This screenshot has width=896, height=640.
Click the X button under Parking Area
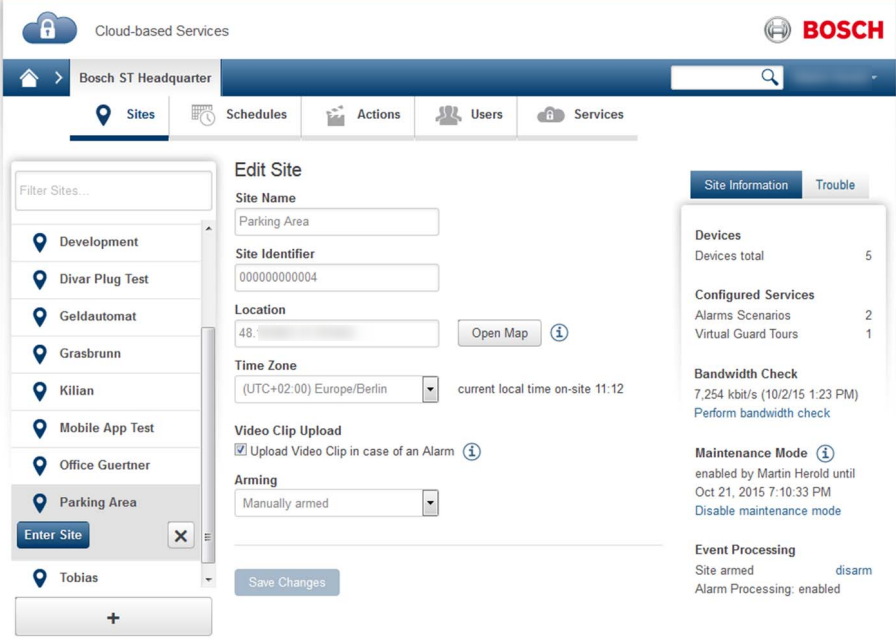[180, 536]
